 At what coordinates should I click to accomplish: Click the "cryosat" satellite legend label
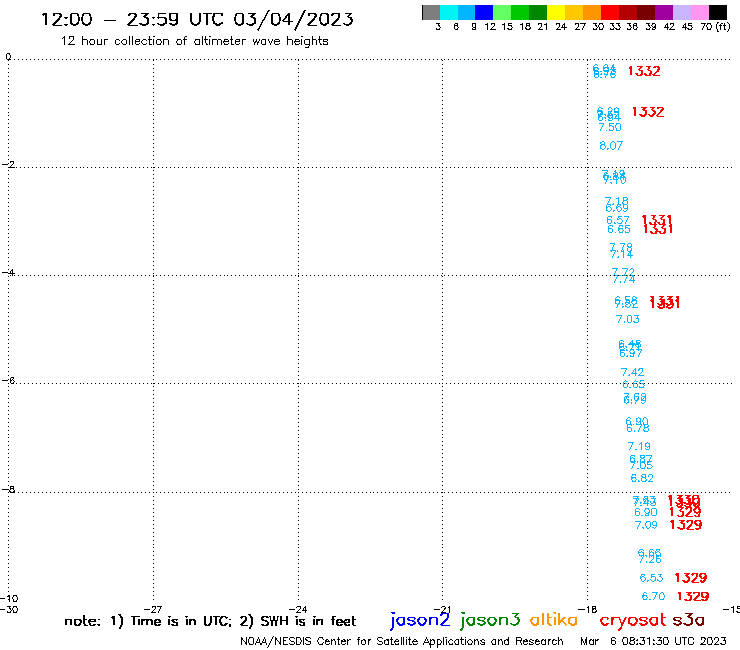point(633,620)
